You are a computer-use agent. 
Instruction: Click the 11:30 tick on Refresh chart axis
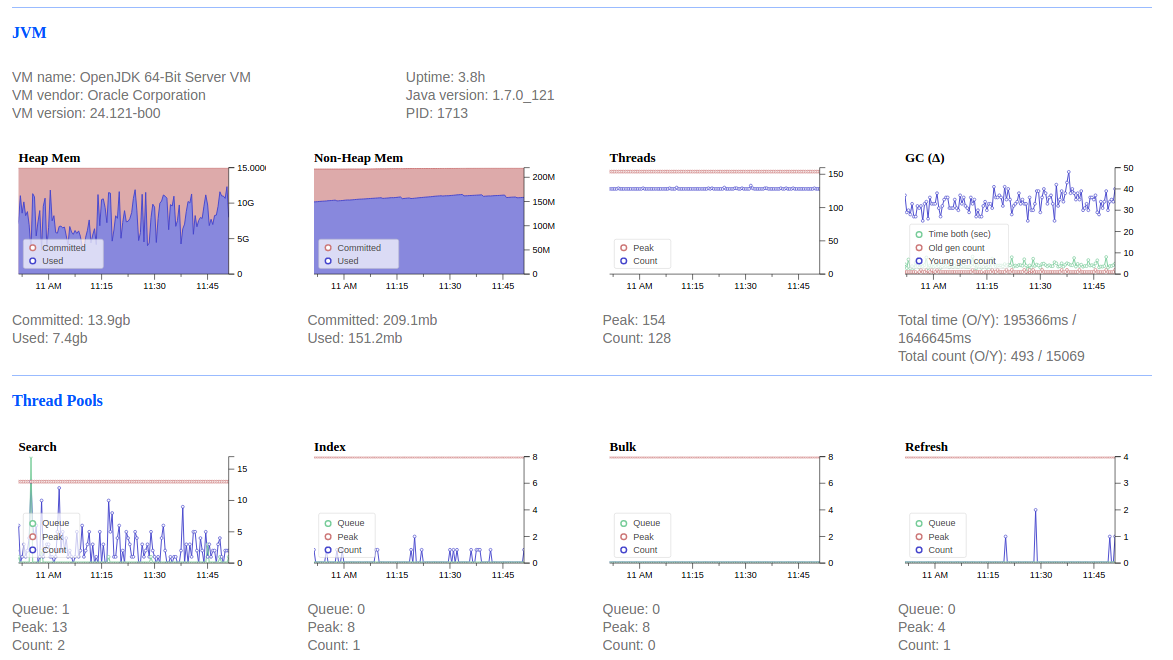[x=1041, y=575]
